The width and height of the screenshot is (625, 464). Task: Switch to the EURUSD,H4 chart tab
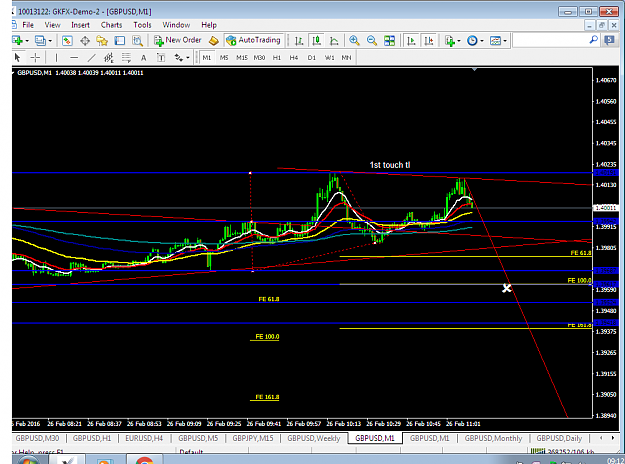click(144, 438)
